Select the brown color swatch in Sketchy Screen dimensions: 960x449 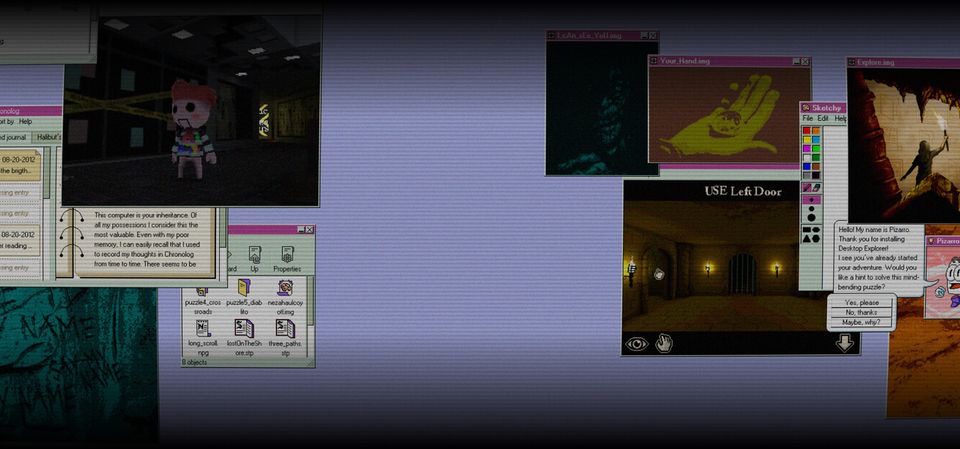pos(816,166)
